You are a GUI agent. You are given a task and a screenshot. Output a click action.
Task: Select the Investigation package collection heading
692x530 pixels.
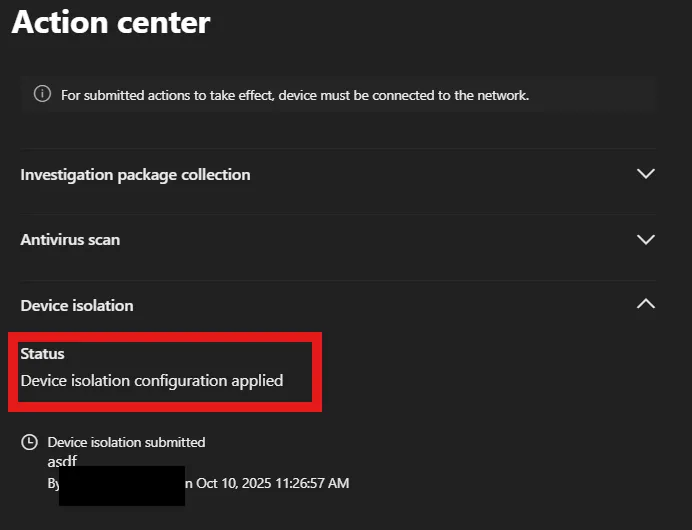[135, 175]
